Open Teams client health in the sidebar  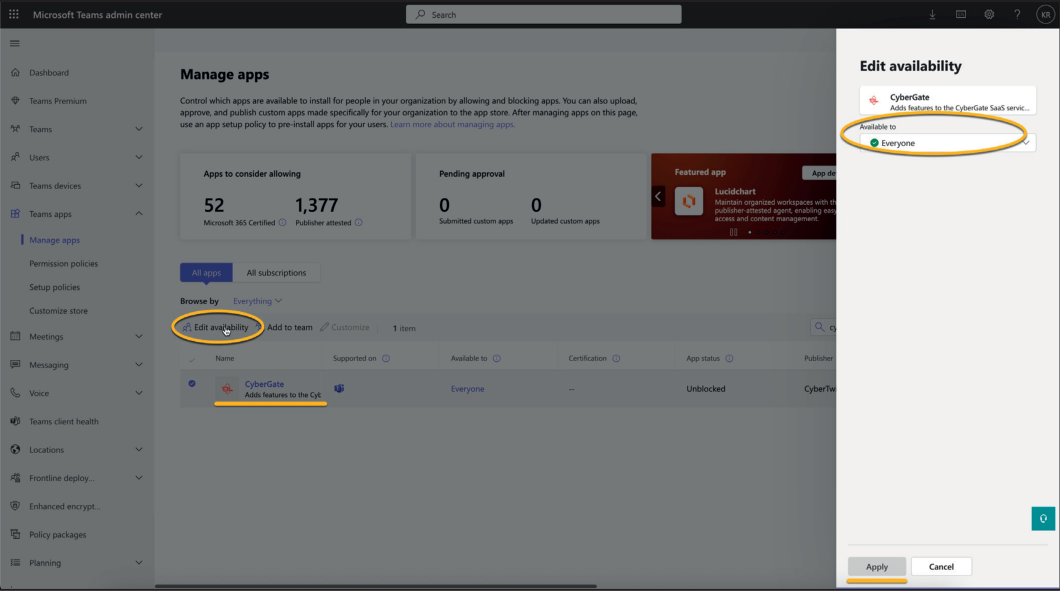(x=65, y=421)
